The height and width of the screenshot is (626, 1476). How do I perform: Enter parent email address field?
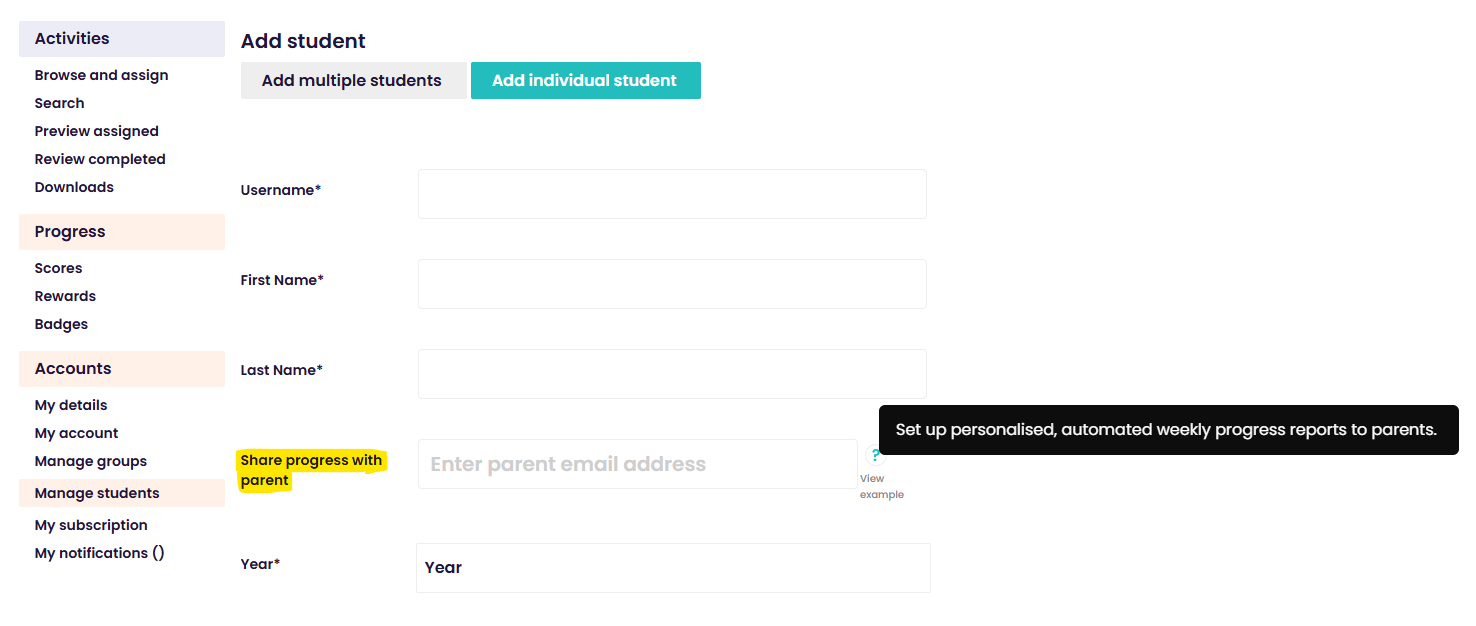click(x=637, y=464)
